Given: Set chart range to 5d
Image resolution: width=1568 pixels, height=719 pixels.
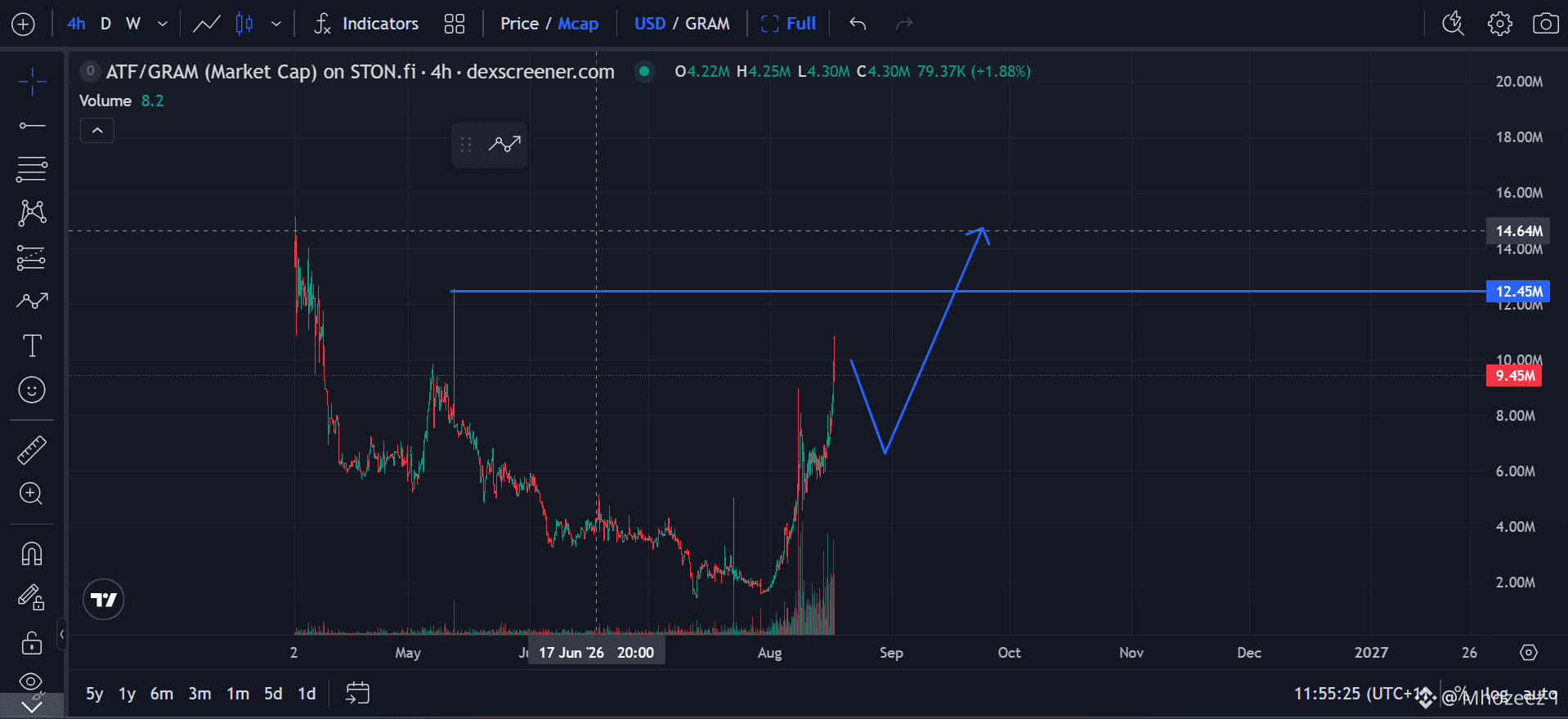Looking at the screenshot, I should pyautogui.click(x=273, y=694).
